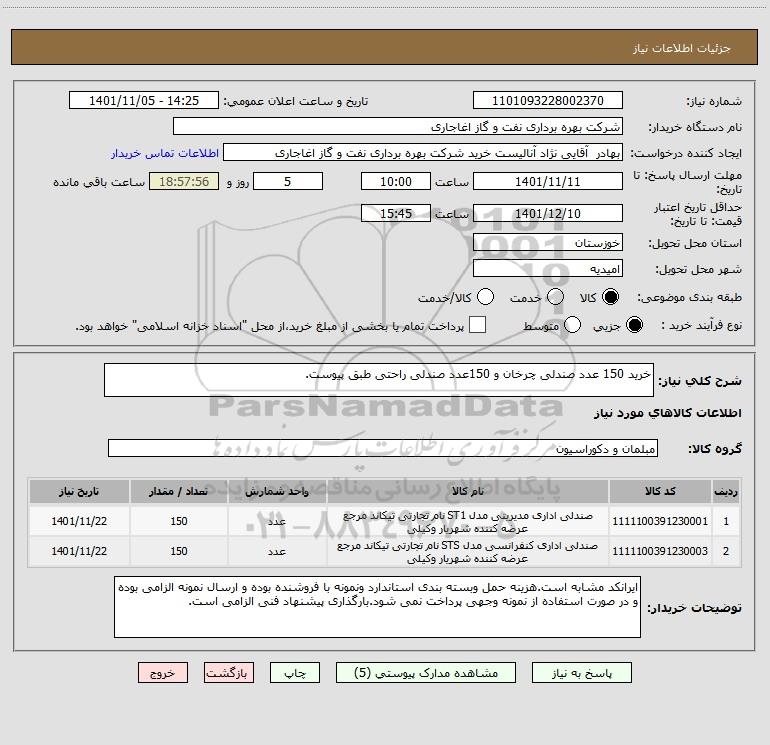Click the general need description box
The image size is (770, 745).
pyautogui.click(x=379, y=380)
